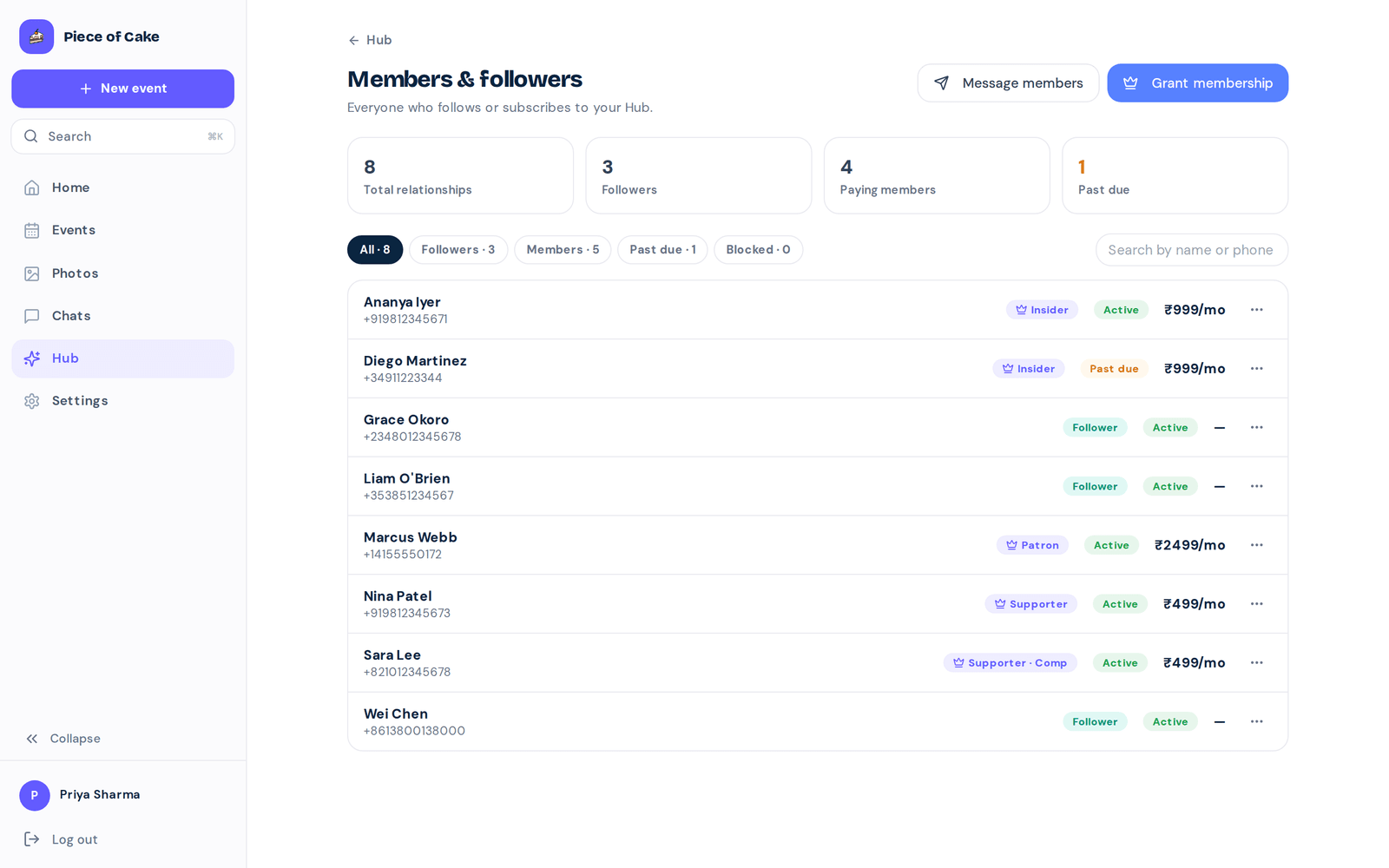The width and height of the screenshot is (1389, 868).
Task: Click the Collapse double-chevron icon
Action: point(32,739)
